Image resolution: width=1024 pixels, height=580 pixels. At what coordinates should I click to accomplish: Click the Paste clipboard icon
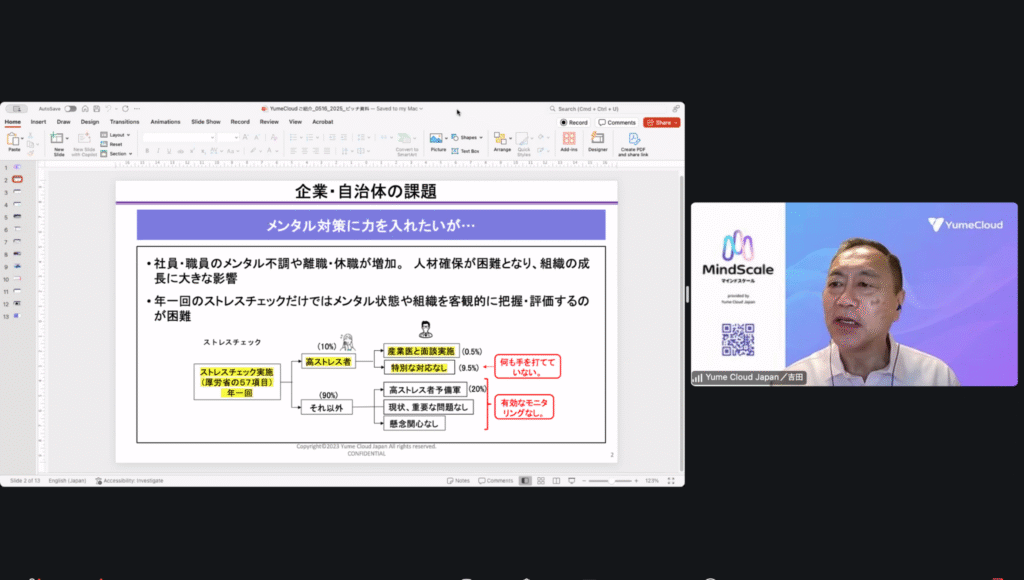pyautogui.click(x=12, y=139)
